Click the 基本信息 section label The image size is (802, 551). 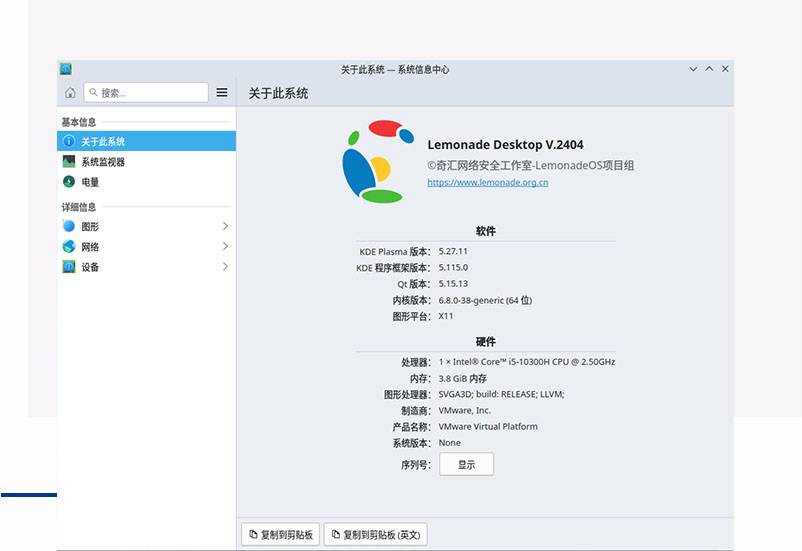(79, 122)
